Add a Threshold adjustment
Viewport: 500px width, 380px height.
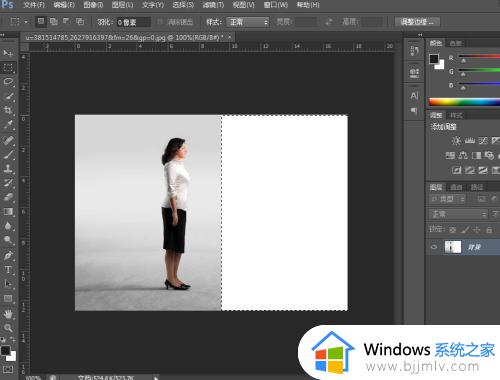click(x=483, y=170)
